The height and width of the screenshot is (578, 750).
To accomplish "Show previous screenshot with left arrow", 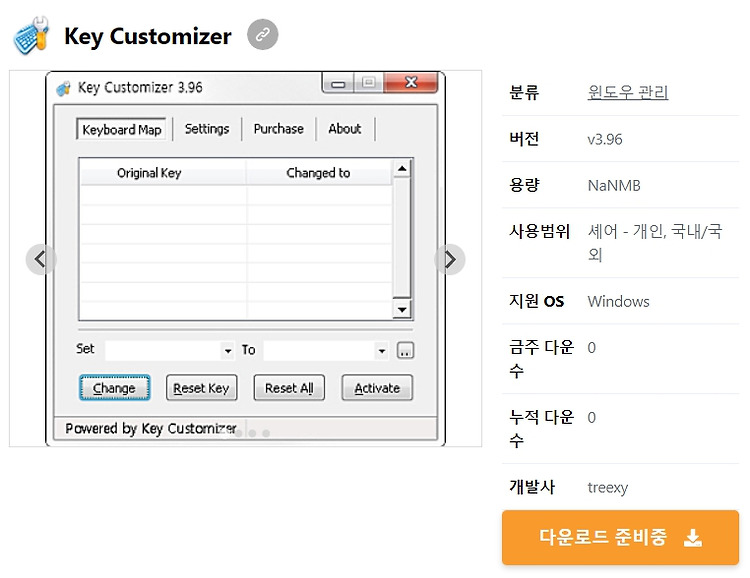I will [x=41, y=259].
